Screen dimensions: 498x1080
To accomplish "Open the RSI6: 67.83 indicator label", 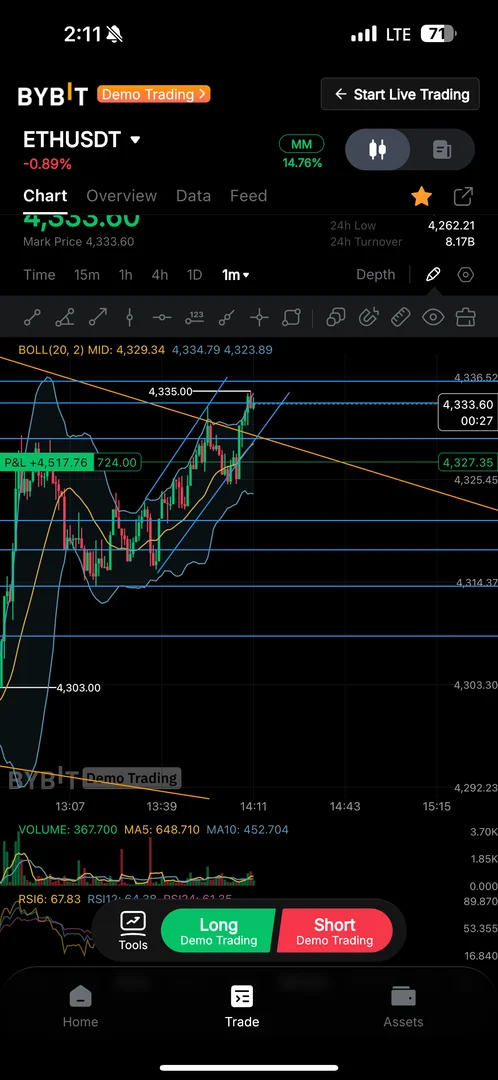I will [49, 900].
